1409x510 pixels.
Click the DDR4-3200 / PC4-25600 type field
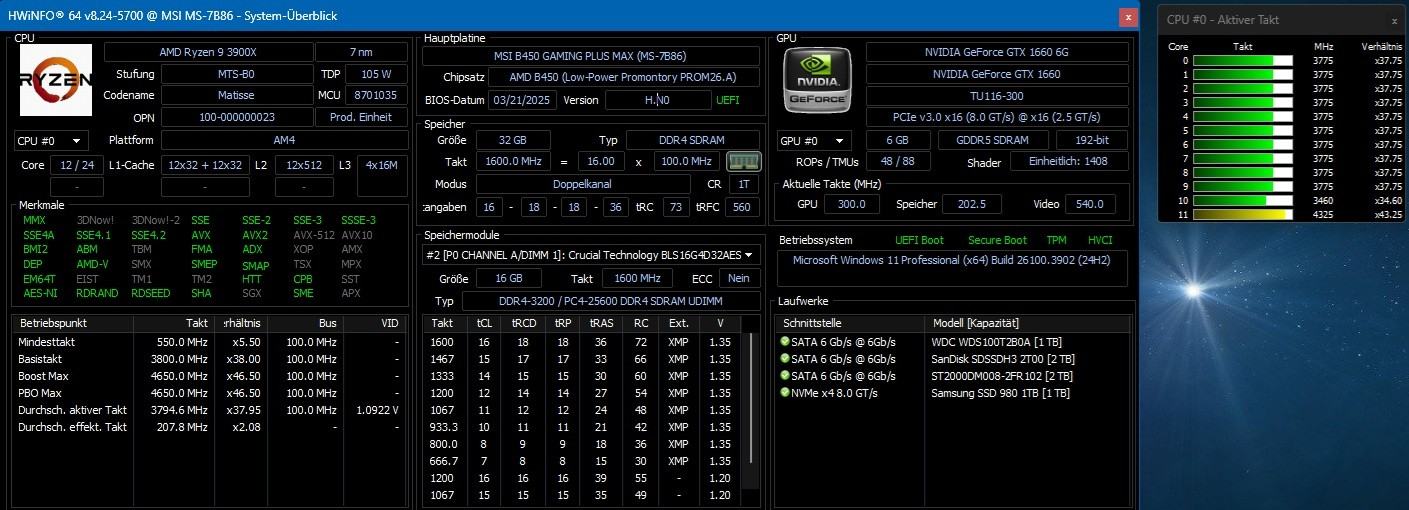[x=610, y=301]
